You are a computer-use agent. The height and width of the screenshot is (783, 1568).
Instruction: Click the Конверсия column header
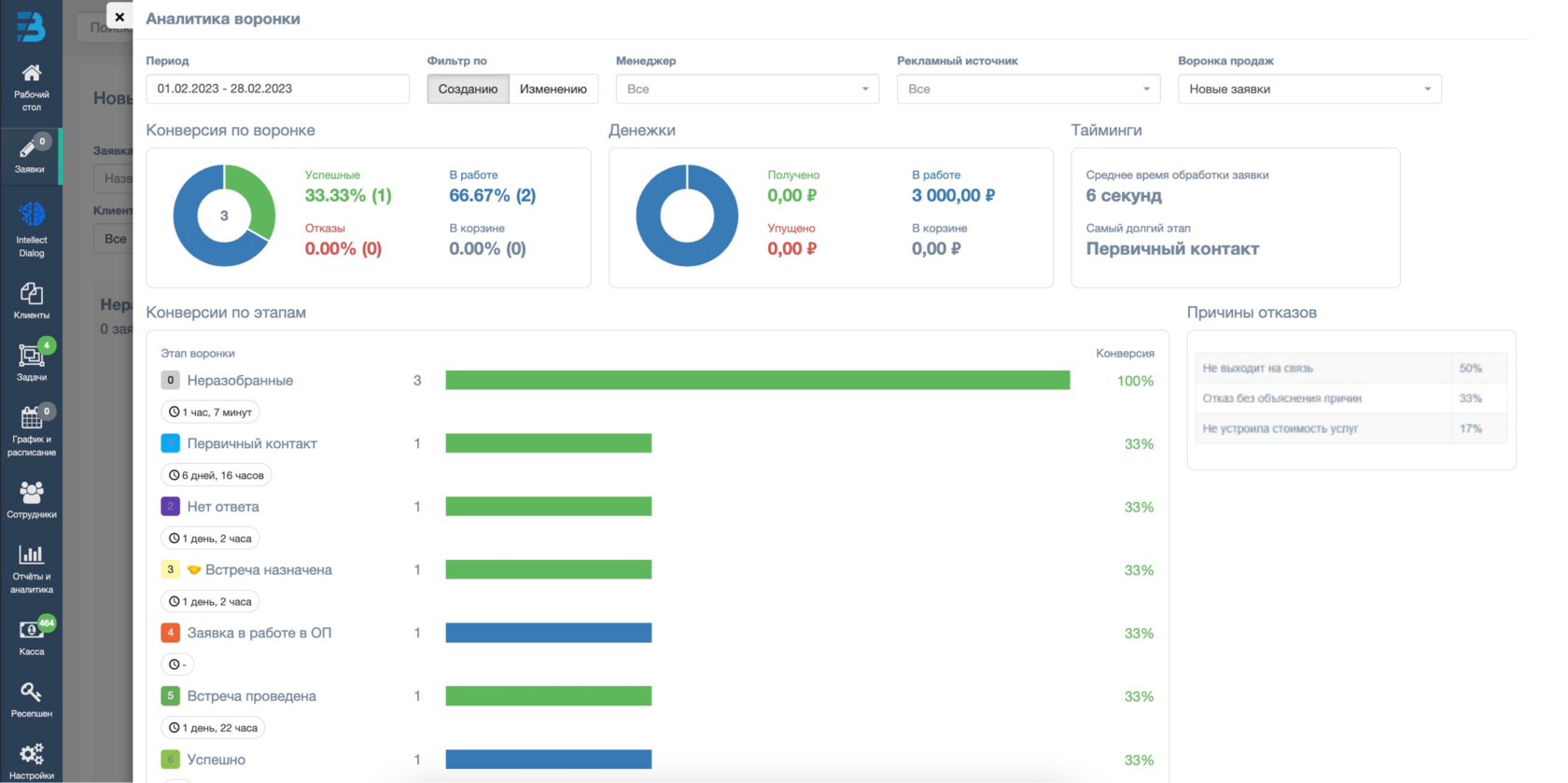pyautogui.click(x=1125, y=354)
